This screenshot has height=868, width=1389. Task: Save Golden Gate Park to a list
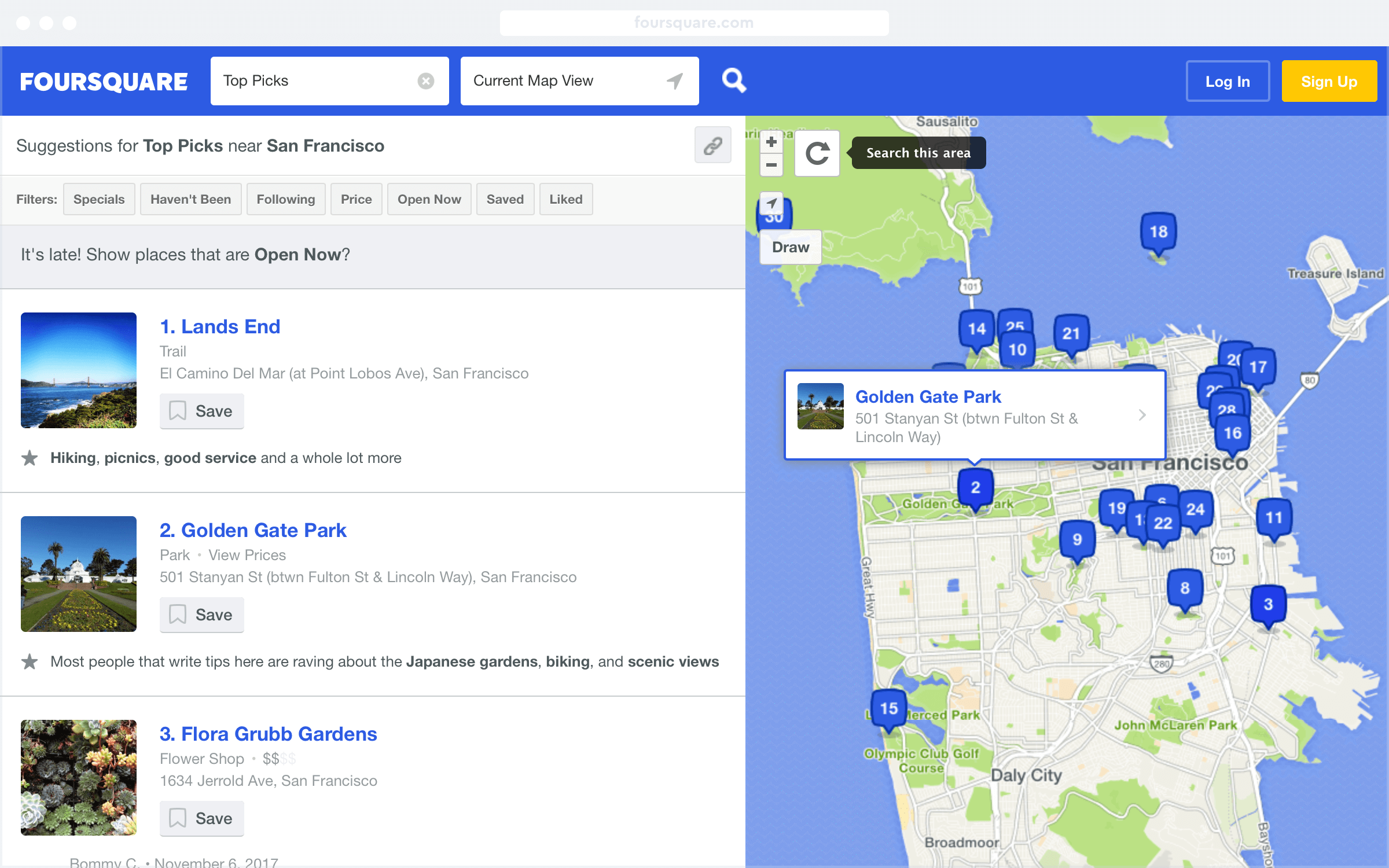(202, 615)
